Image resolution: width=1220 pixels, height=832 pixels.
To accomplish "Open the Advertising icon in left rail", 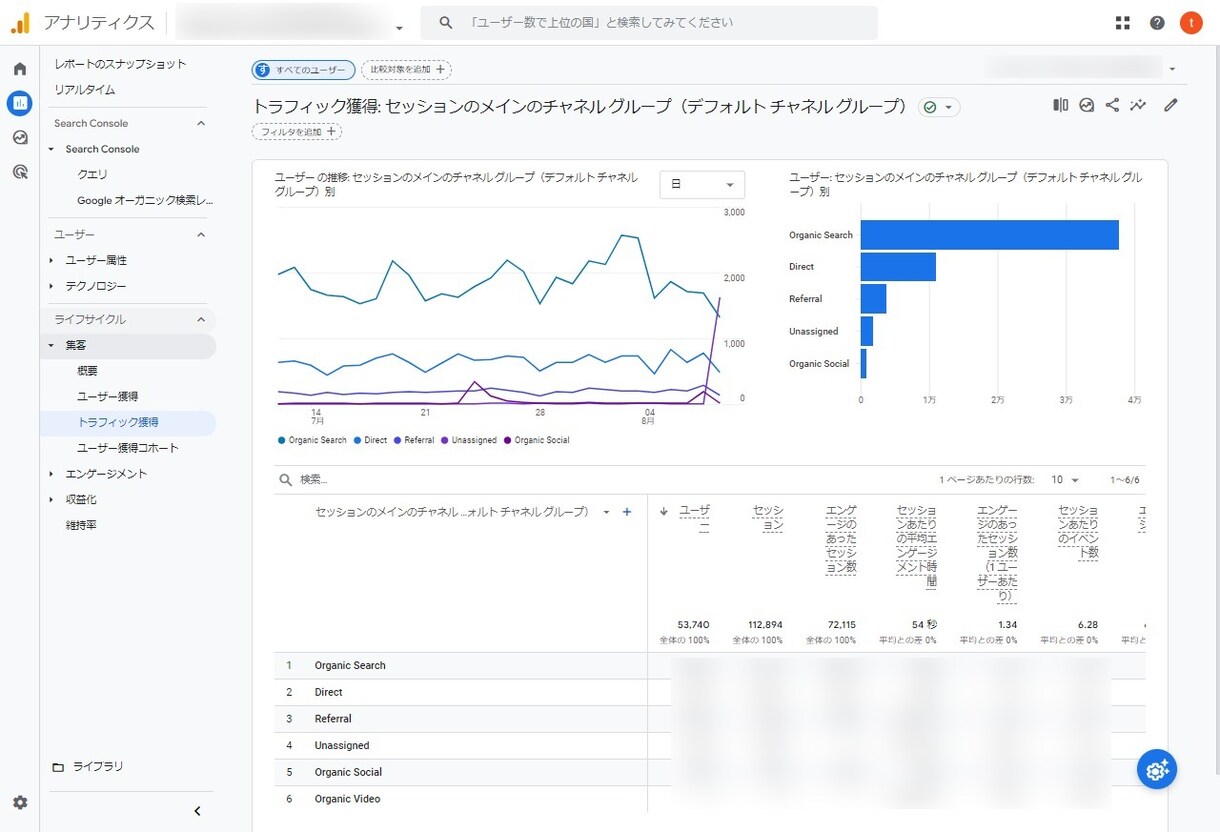I will tap(19, 172).
